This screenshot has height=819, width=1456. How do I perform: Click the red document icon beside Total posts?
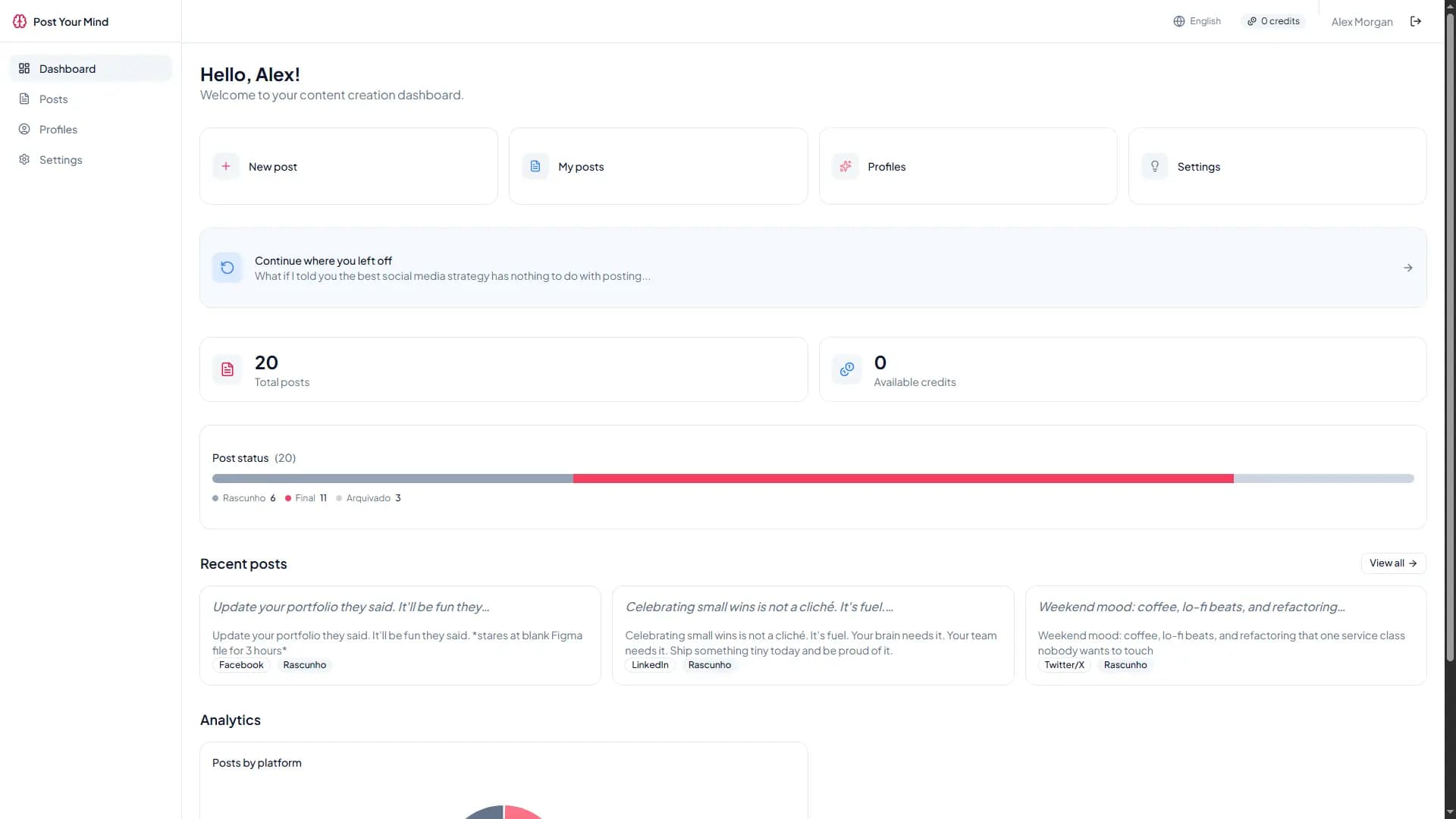227,369
